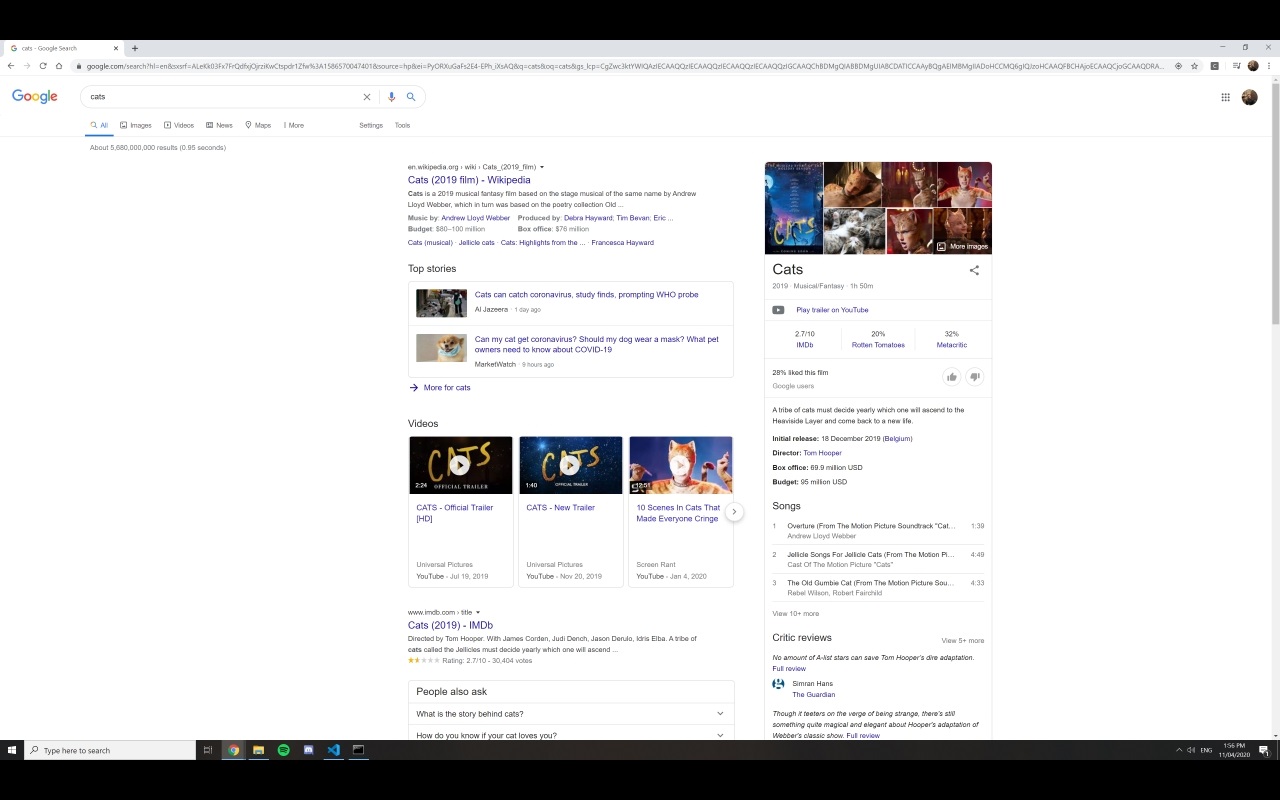The height and width of the screenshot is (800, 1280).
Task: Switch to Maps search tab
Action: [258, 125]
